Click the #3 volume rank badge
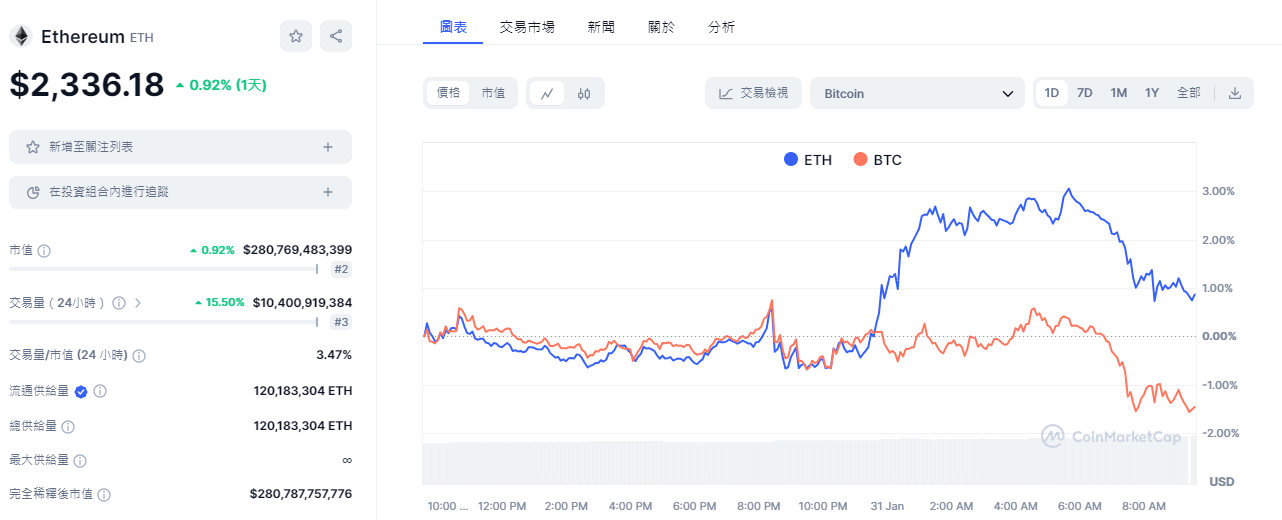Viewport: 1282px width, 520px height. [x=341, y=322]
